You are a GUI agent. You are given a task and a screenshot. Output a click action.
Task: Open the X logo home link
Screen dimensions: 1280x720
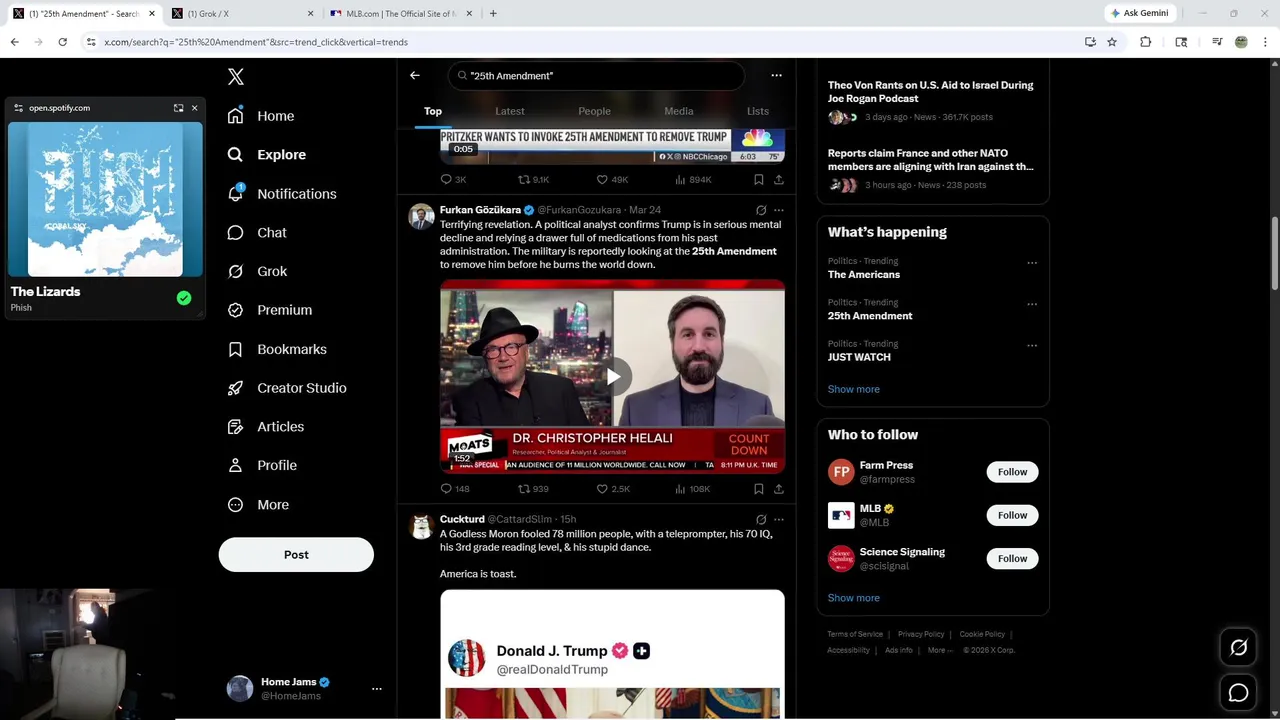click(236, 77)
